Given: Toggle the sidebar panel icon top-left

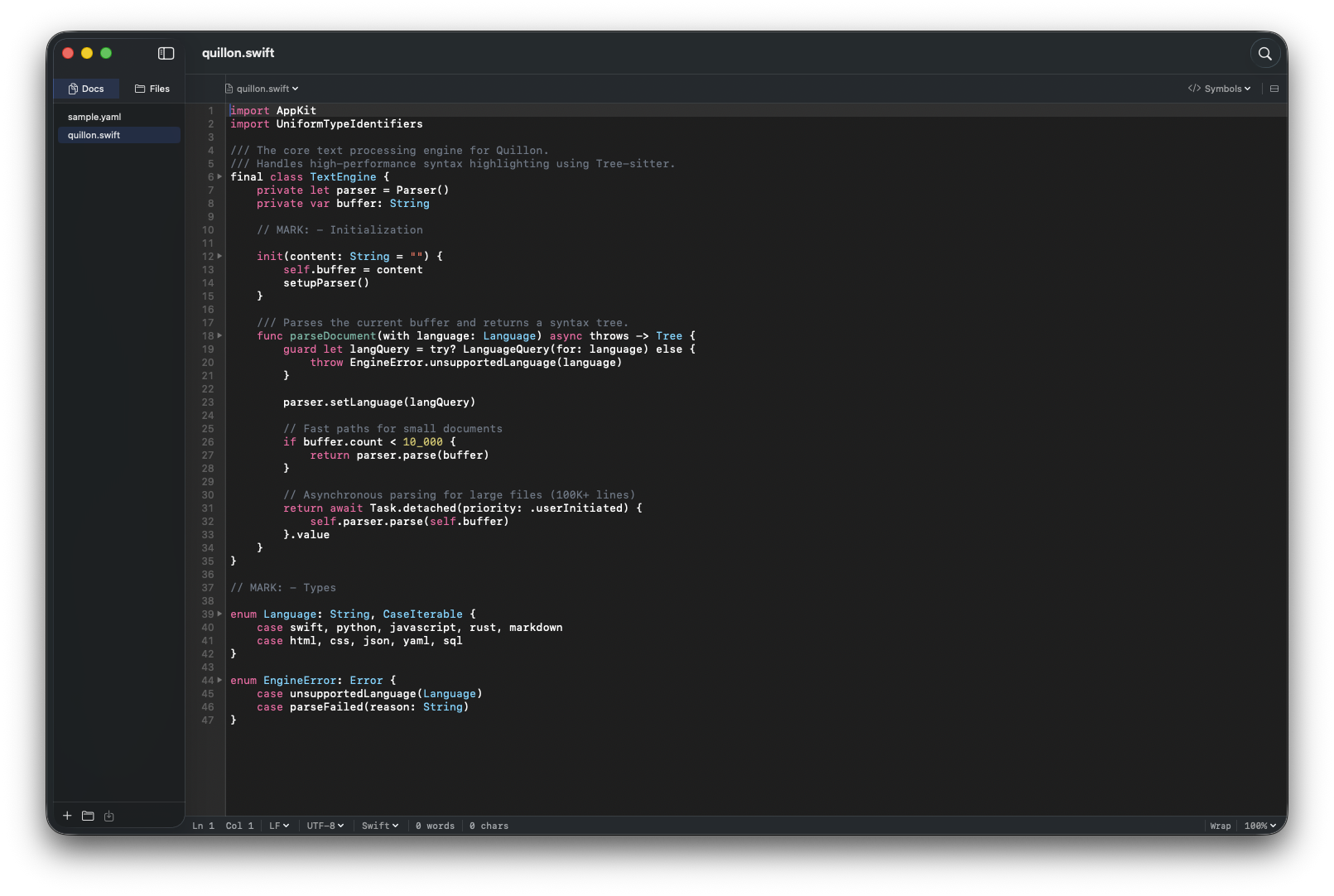Looking at the screenshot, I should click(166, 53).
